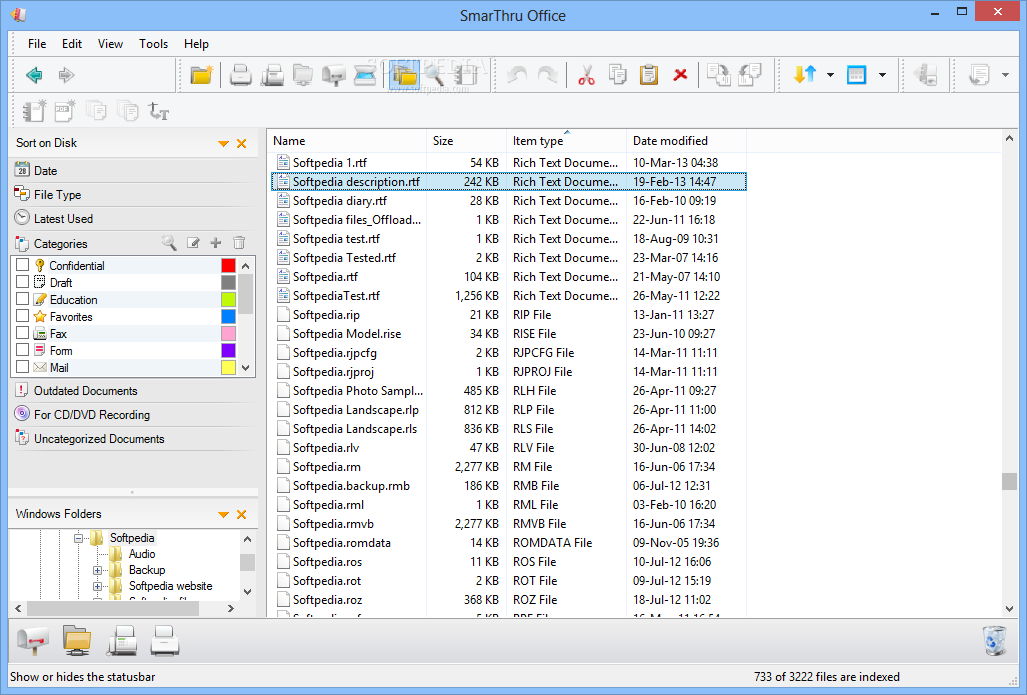The width and height of the screenshot is (1027, 695).
Task: Open the sort order dropdown arrow
Action: (x=831, y=75)
